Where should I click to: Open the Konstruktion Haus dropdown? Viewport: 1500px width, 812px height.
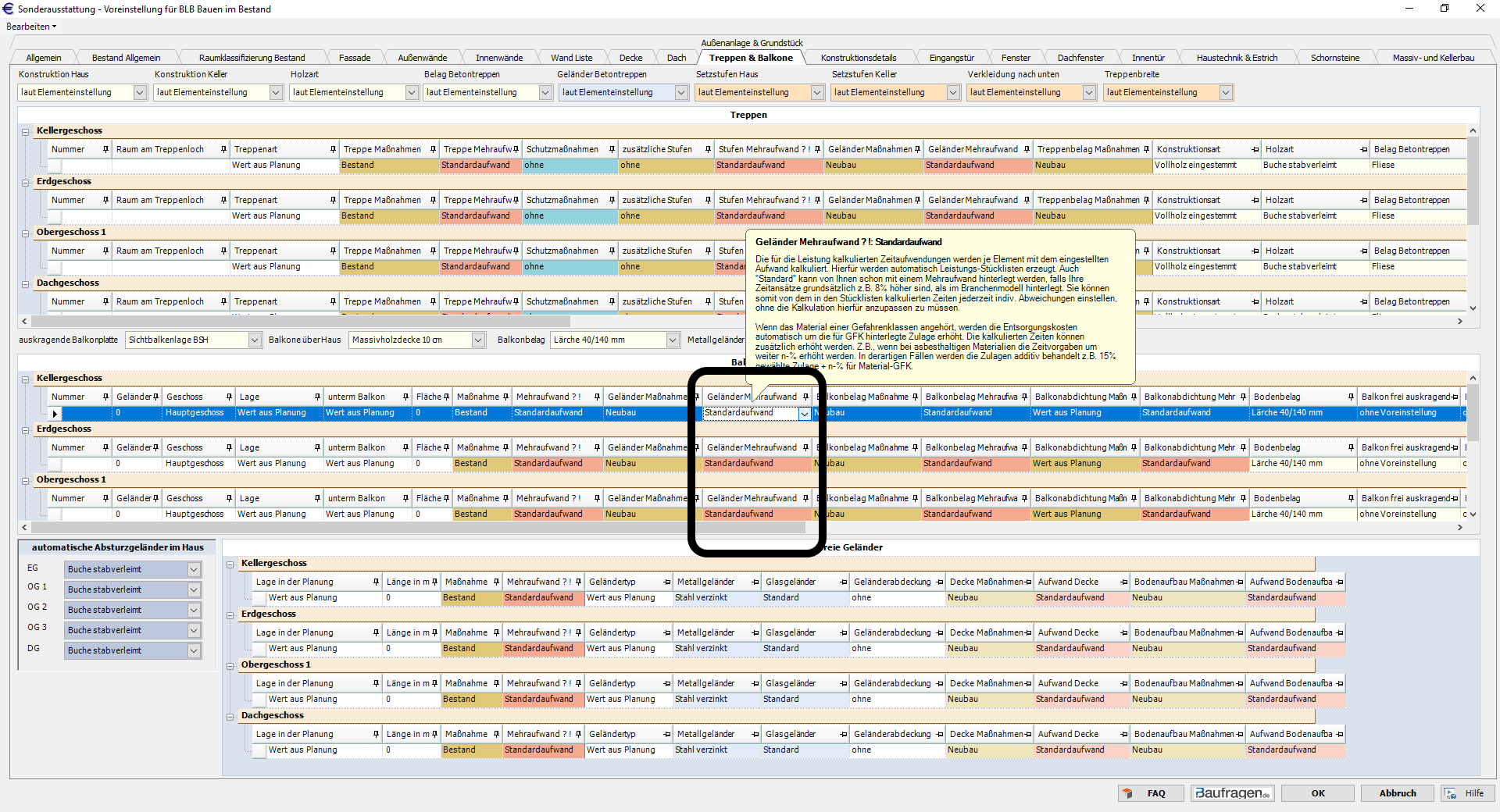pyautogui.click(x=140, y=93)
